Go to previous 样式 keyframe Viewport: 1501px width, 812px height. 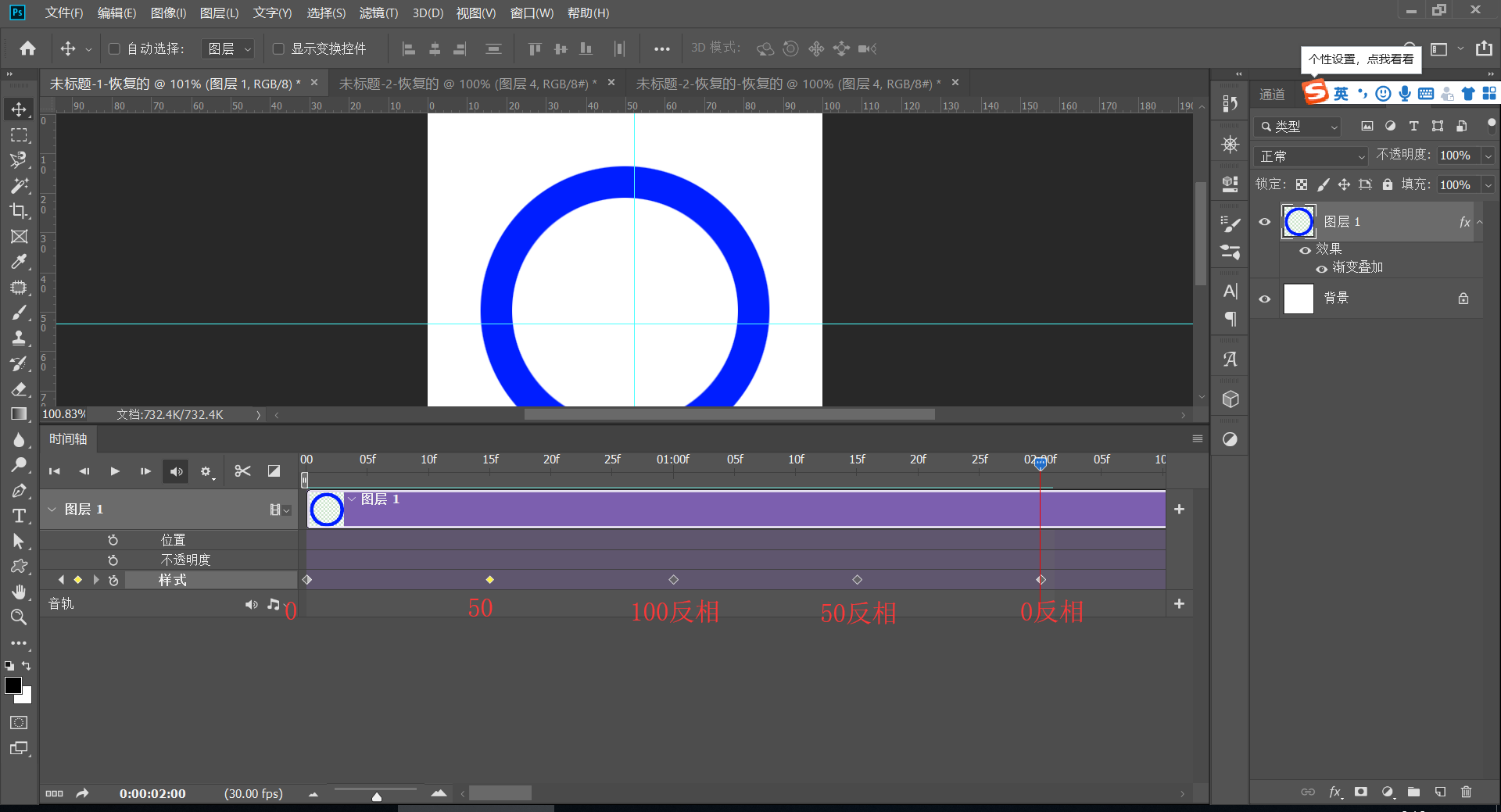[61, 580]
